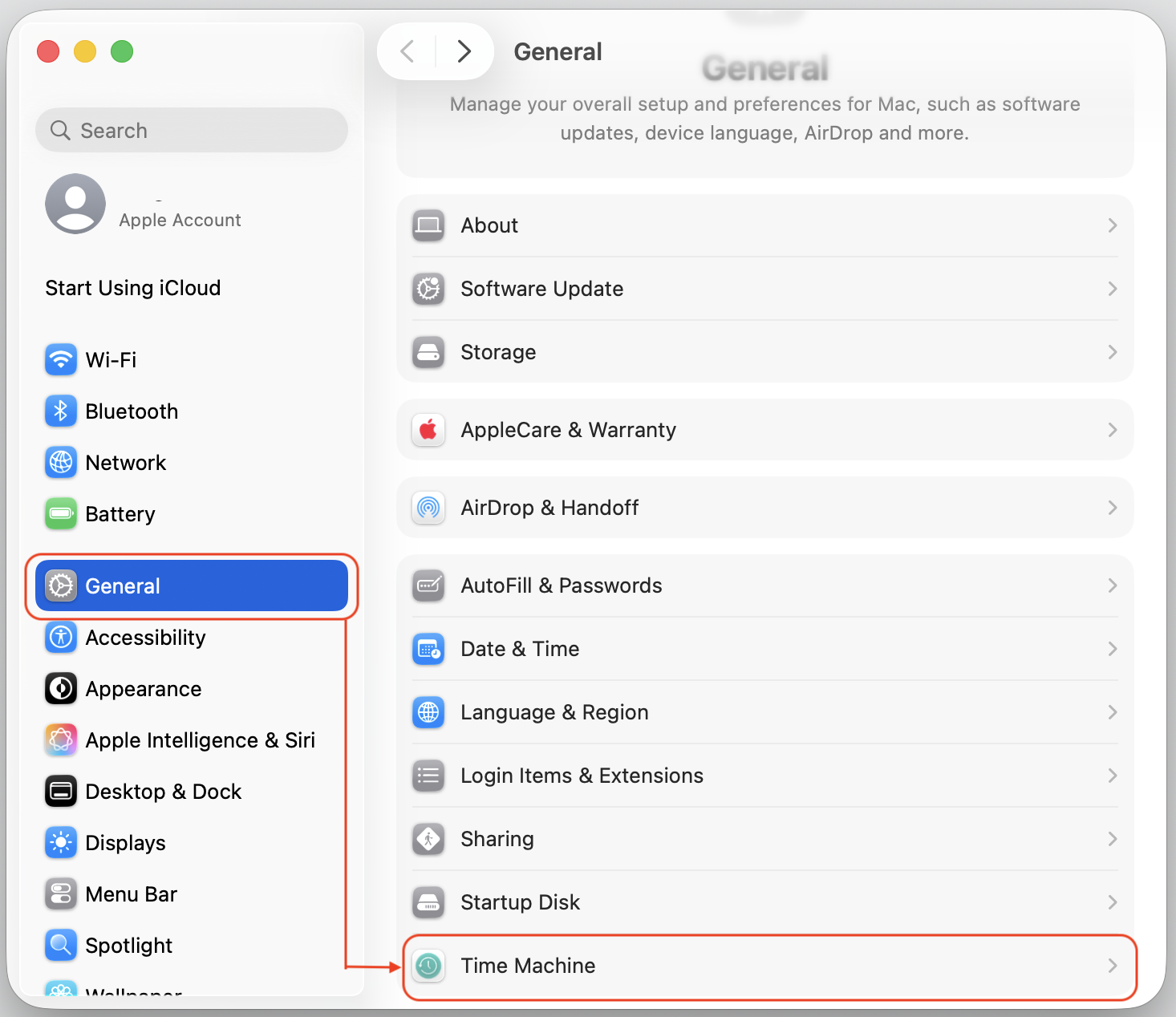The width and height of the screenshot is (1176, 1017).
Task: Expand Storage row chevron
Action: 1113,352
